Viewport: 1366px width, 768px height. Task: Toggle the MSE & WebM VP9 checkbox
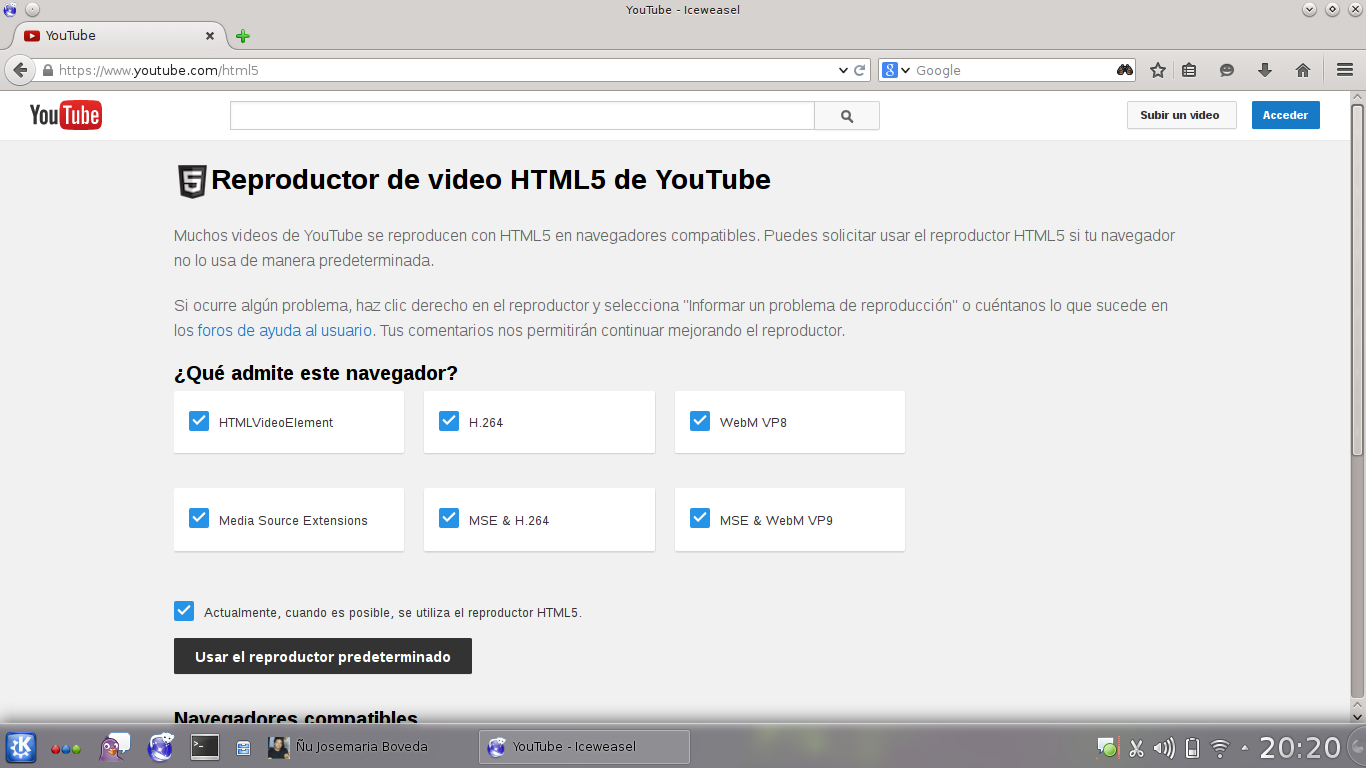click(700, 518)
